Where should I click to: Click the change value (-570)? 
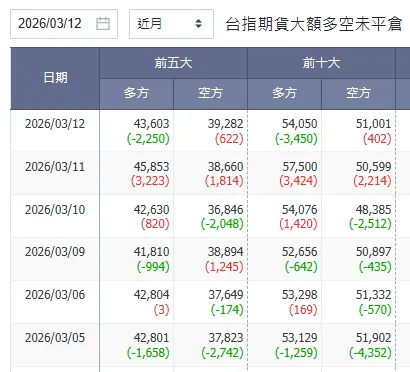[375, 310]
